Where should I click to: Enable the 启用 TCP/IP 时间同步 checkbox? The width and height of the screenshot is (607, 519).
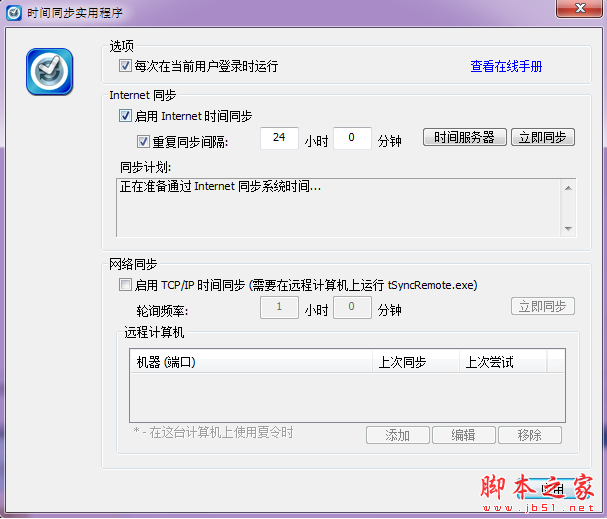tap(125, 285)
